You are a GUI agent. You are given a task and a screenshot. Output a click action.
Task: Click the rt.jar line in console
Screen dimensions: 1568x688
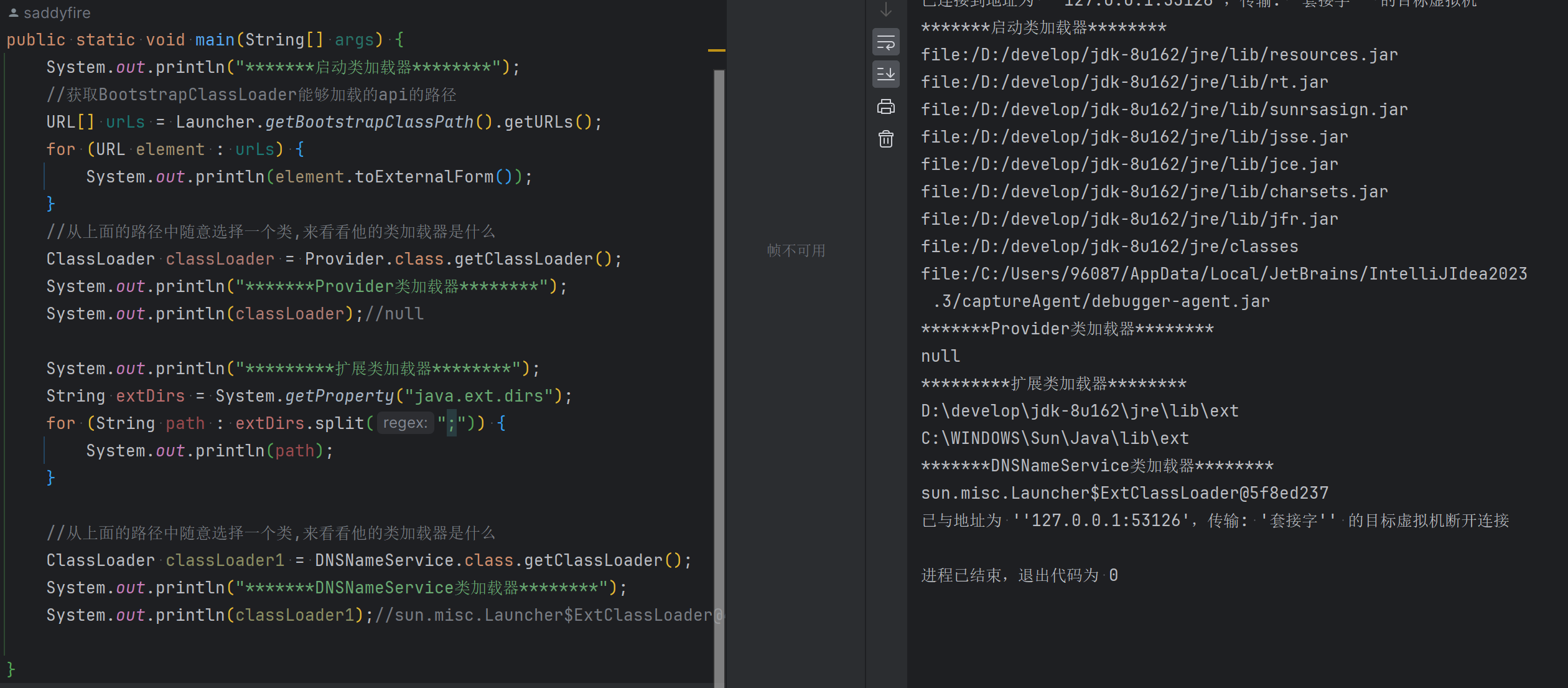click(1124, 82)
